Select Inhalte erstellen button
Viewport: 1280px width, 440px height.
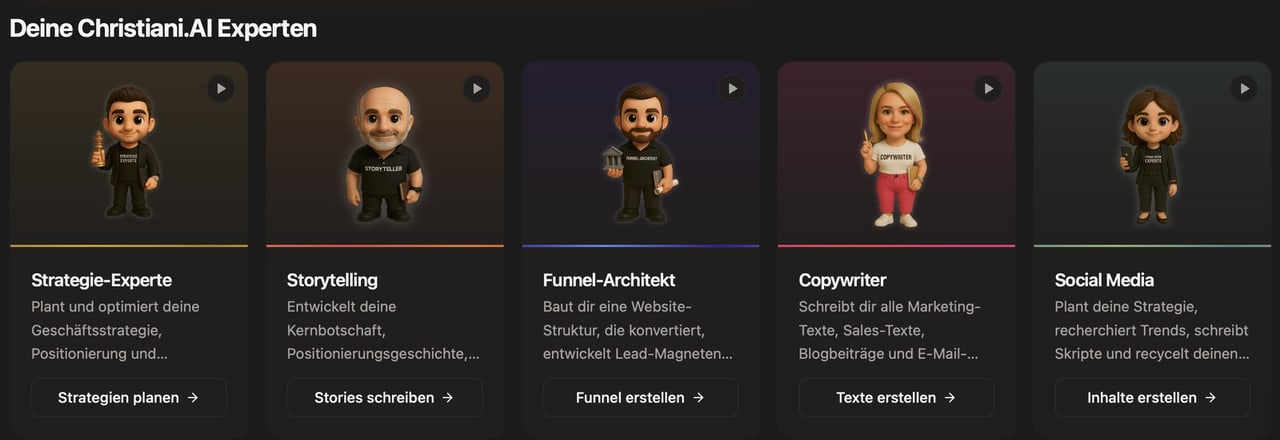1152,397
